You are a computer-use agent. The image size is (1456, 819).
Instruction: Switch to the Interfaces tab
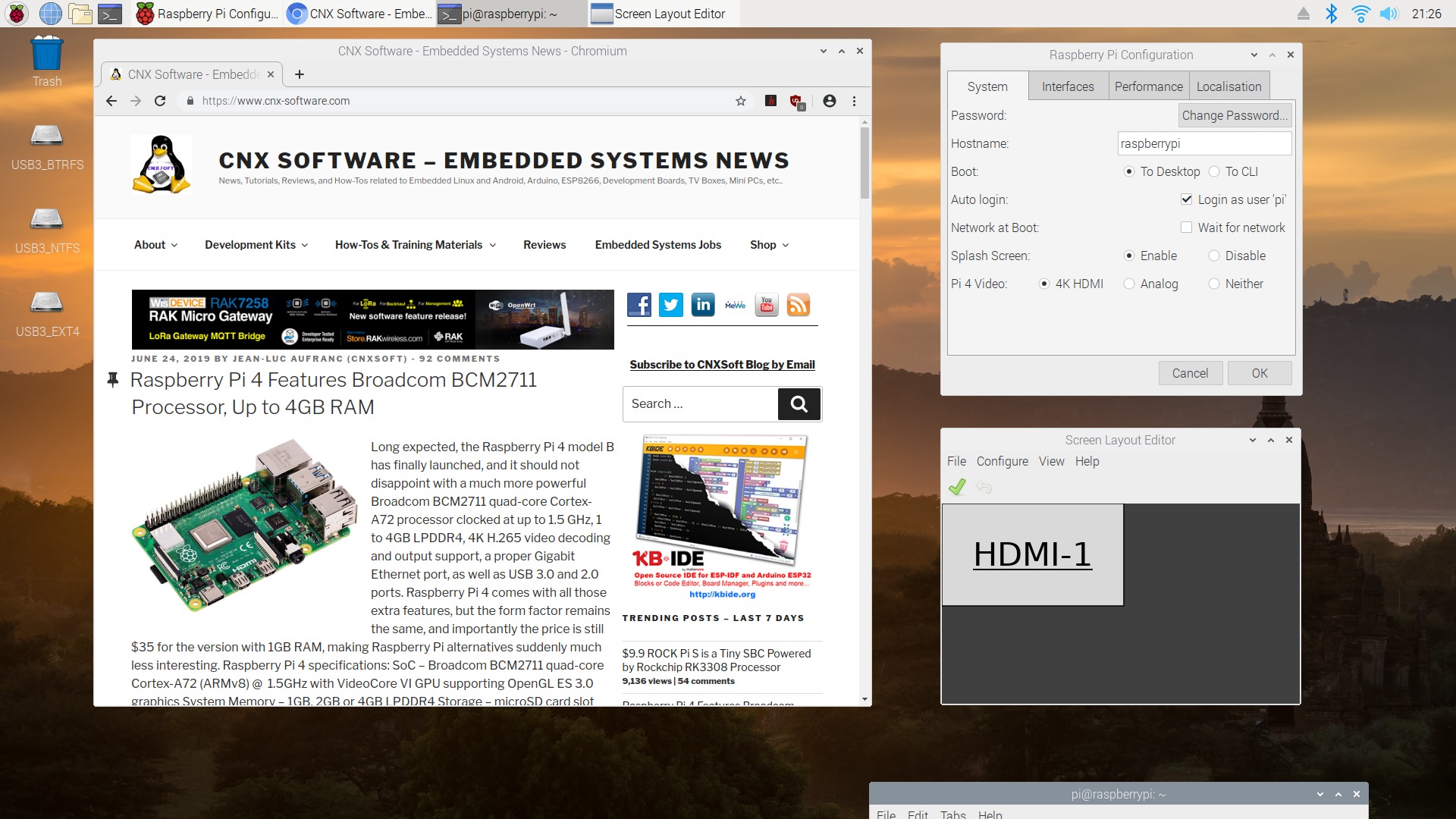point(1068,86)
